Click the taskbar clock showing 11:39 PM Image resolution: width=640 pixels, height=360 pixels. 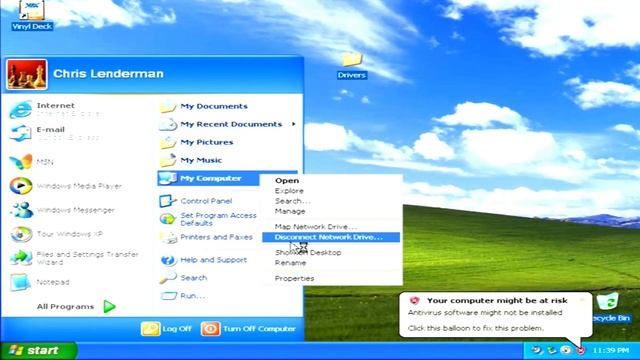pyautogui.click(x=611, y=351)
